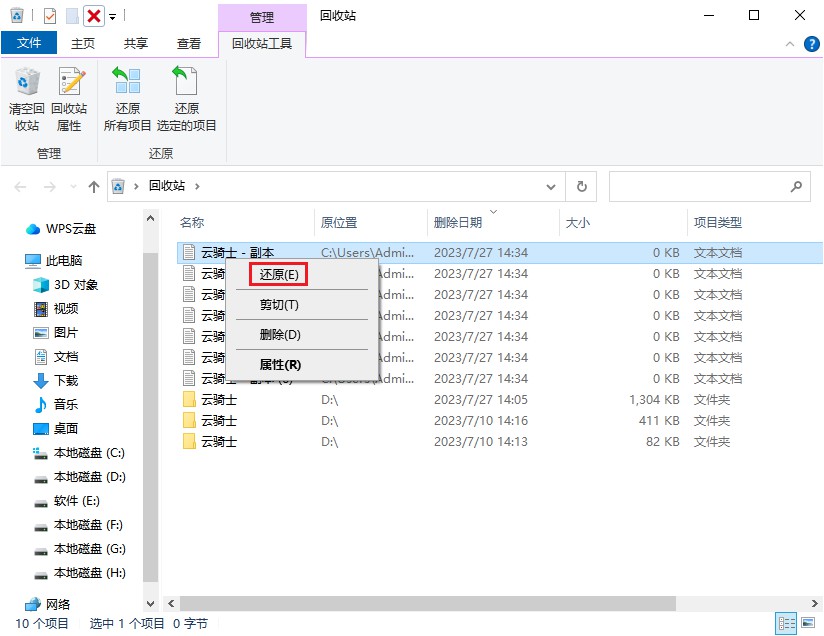Open the blue Help question mark
This screenshot has width=824, height=636.
point(812,43)
